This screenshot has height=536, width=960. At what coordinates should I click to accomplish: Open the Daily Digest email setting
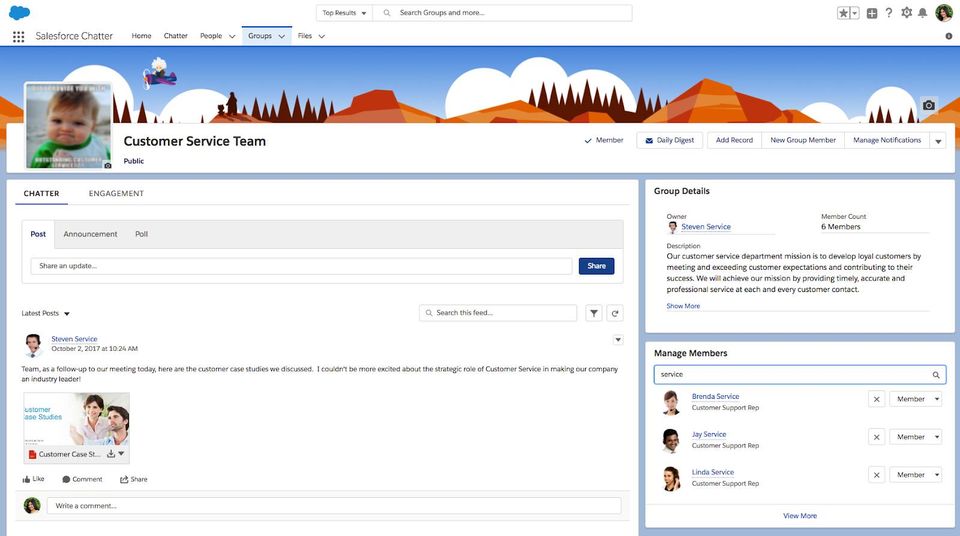[x=670, y=140]
